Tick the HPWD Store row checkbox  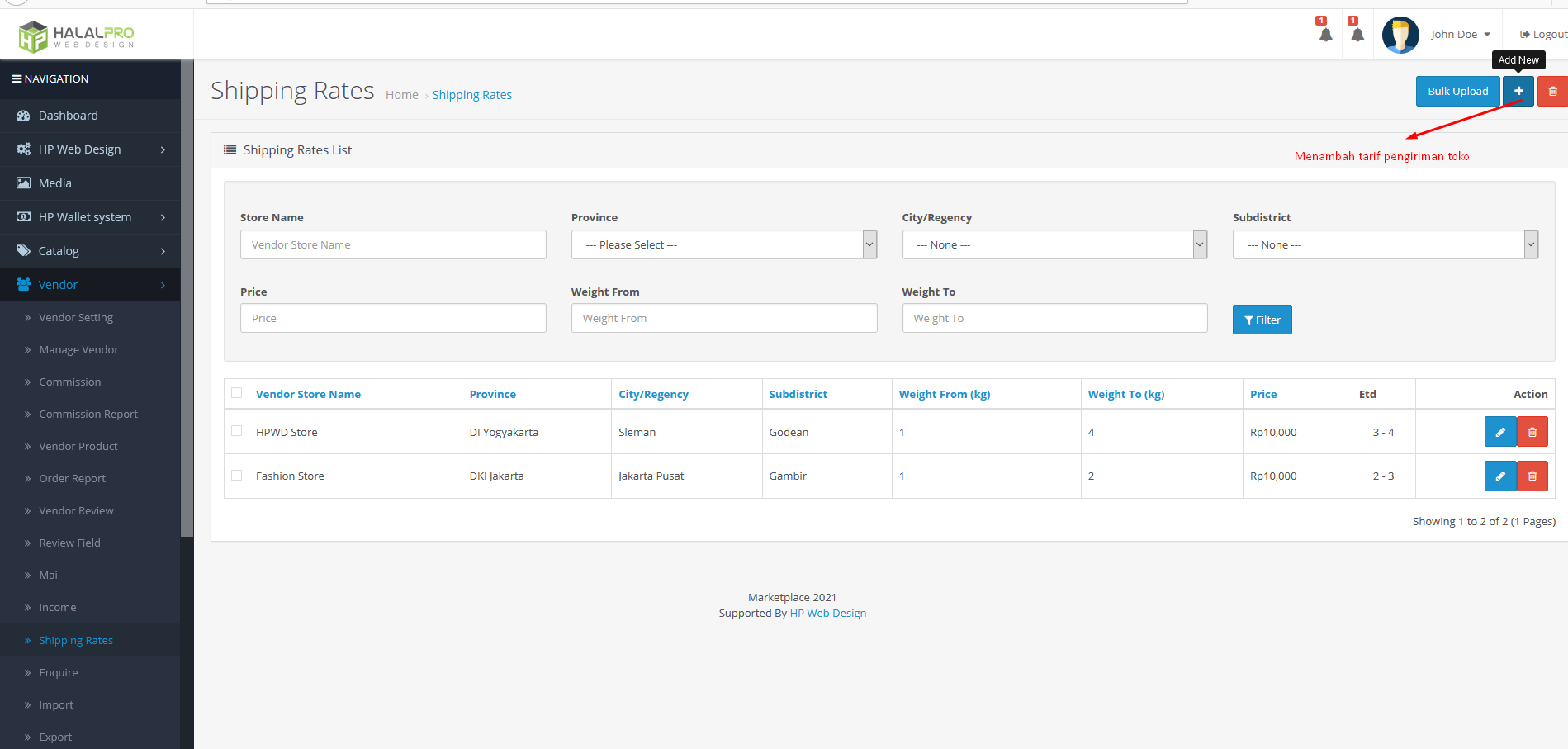pos(237,431)
